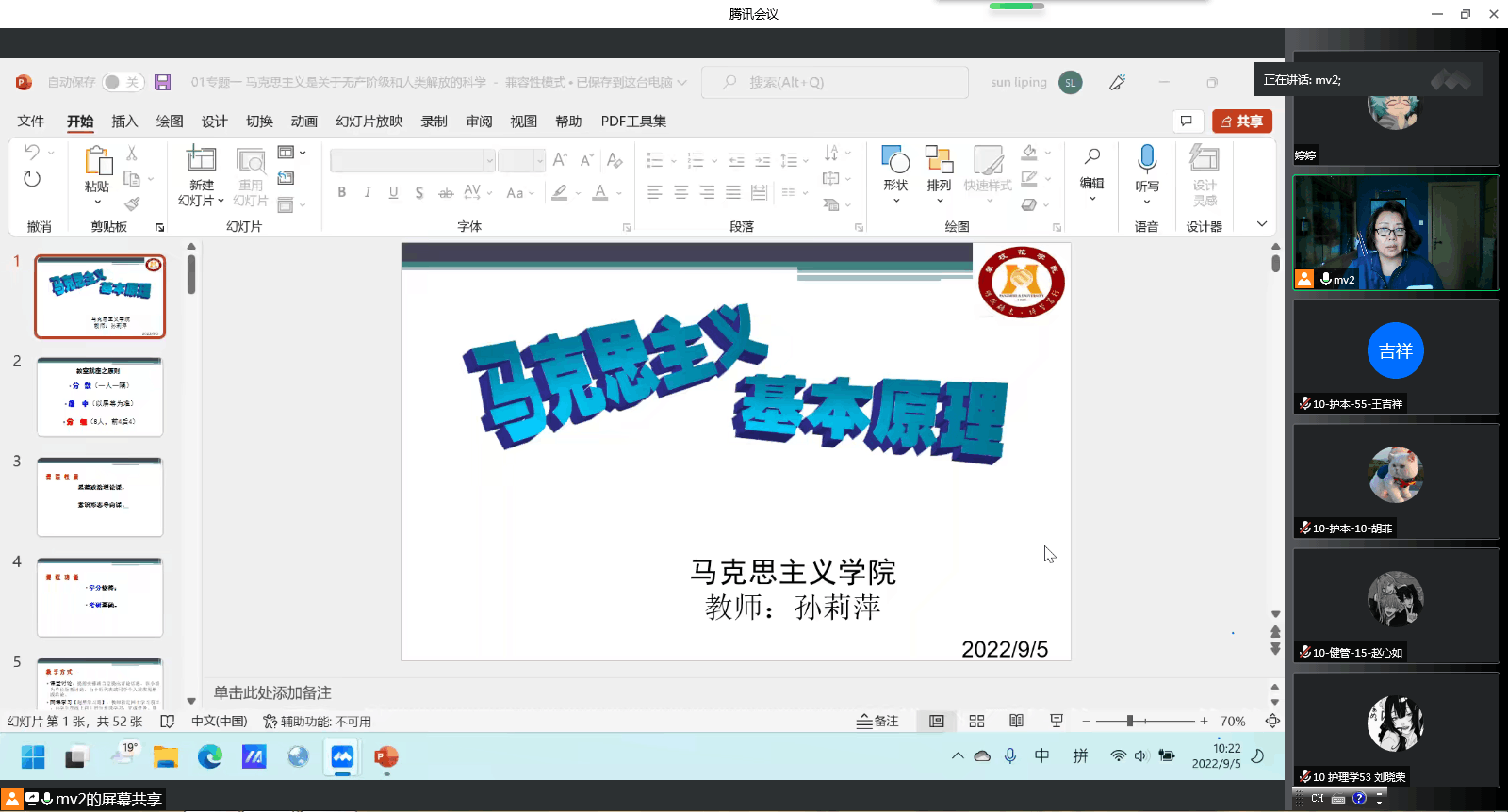Toggle the Notes (备注) pane

coord(877,721)
